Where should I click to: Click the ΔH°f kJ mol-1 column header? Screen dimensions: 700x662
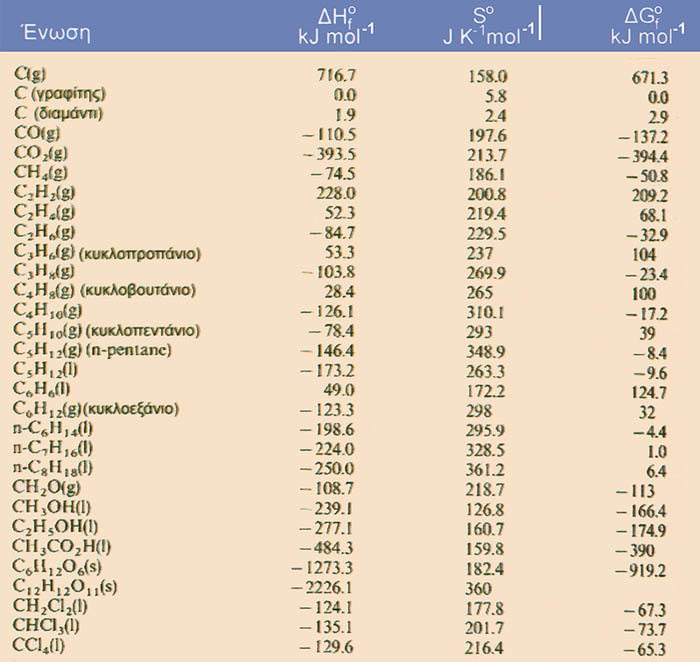coord(336,27)
